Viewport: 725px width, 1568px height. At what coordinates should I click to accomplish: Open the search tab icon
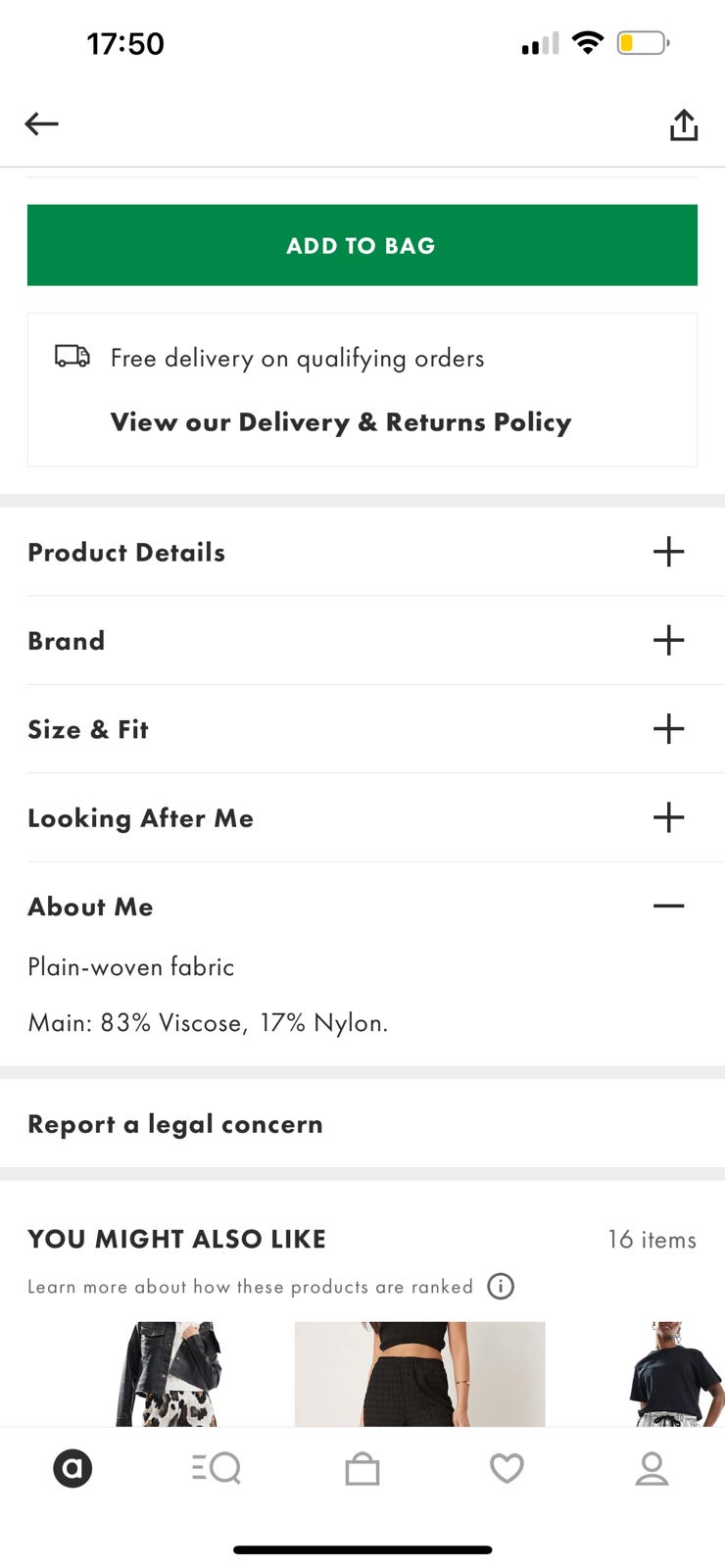point(217,1468)
